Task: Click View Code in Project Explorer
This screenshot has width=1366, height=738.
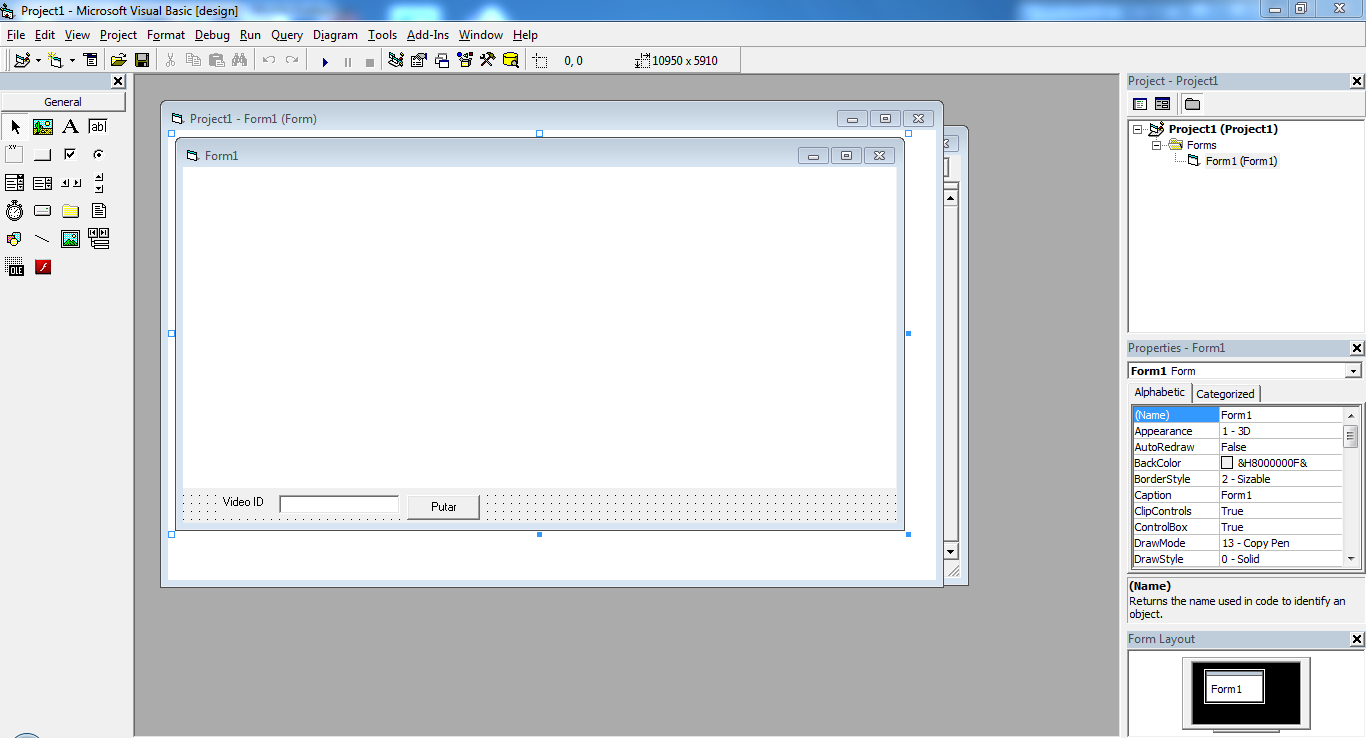Action: click(x=1140, y=103)
